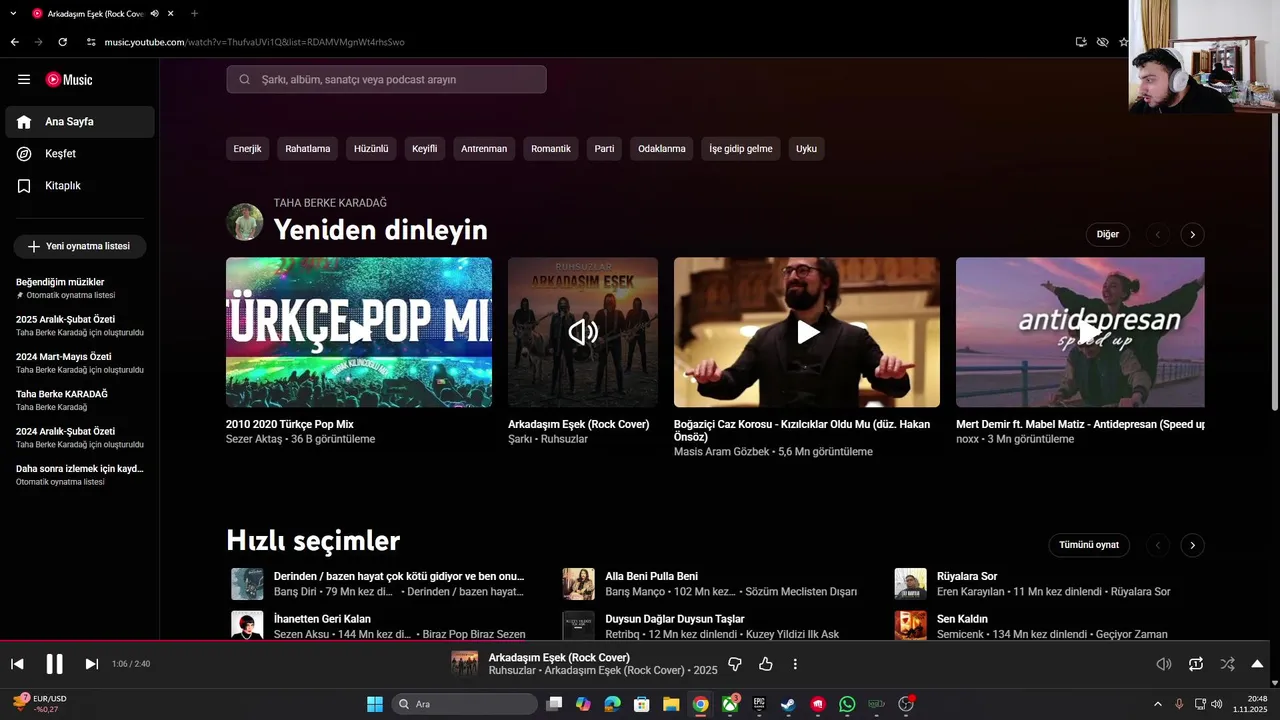Go back in browser
This screenshot has height=720, width=1280.
tap(14, 42)
